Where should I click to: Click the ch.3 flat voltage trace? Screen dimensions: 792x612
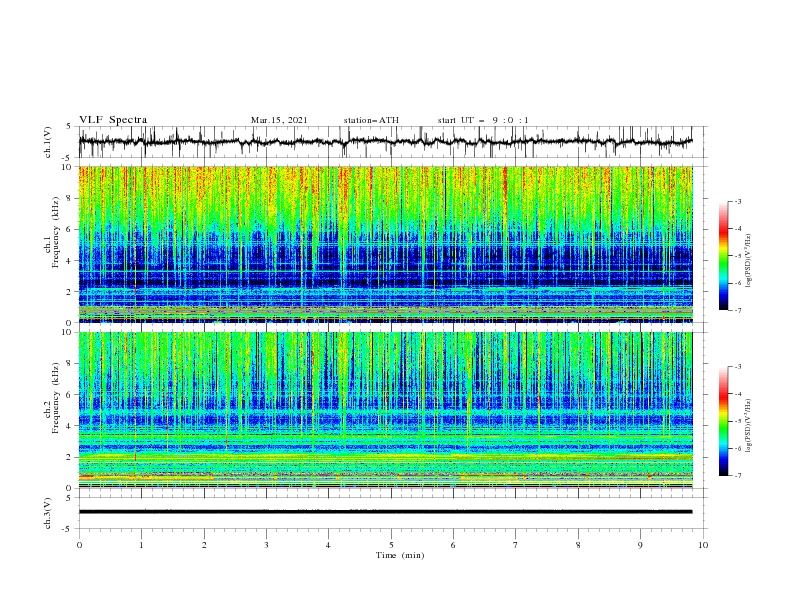click(385, 512)
